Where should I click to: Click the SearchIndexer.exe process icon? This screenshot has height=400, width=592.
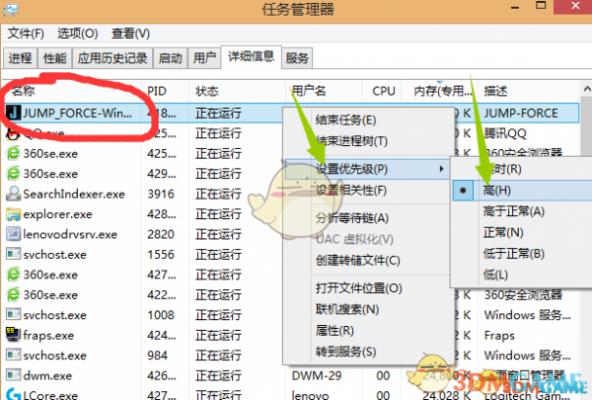click(x=13, y=194)
